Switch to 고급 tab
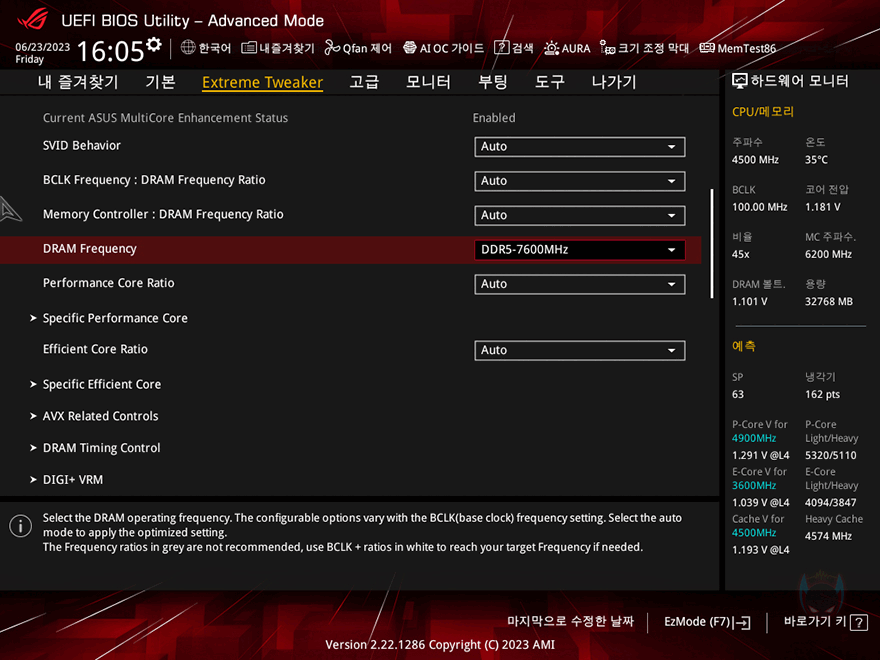 [x=364, y=82]
